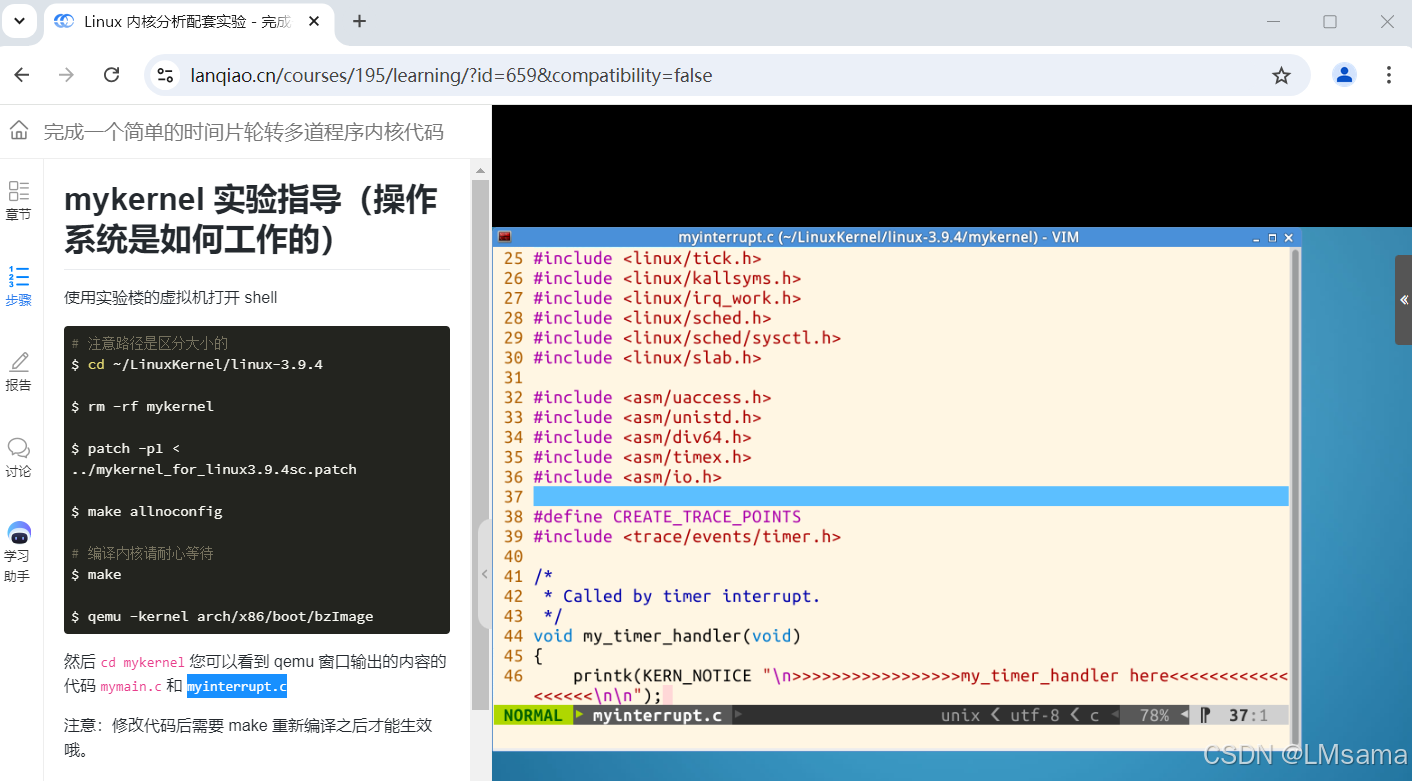
Task: Click the utf-8 encoding in status line
Action: (1033, 715)
